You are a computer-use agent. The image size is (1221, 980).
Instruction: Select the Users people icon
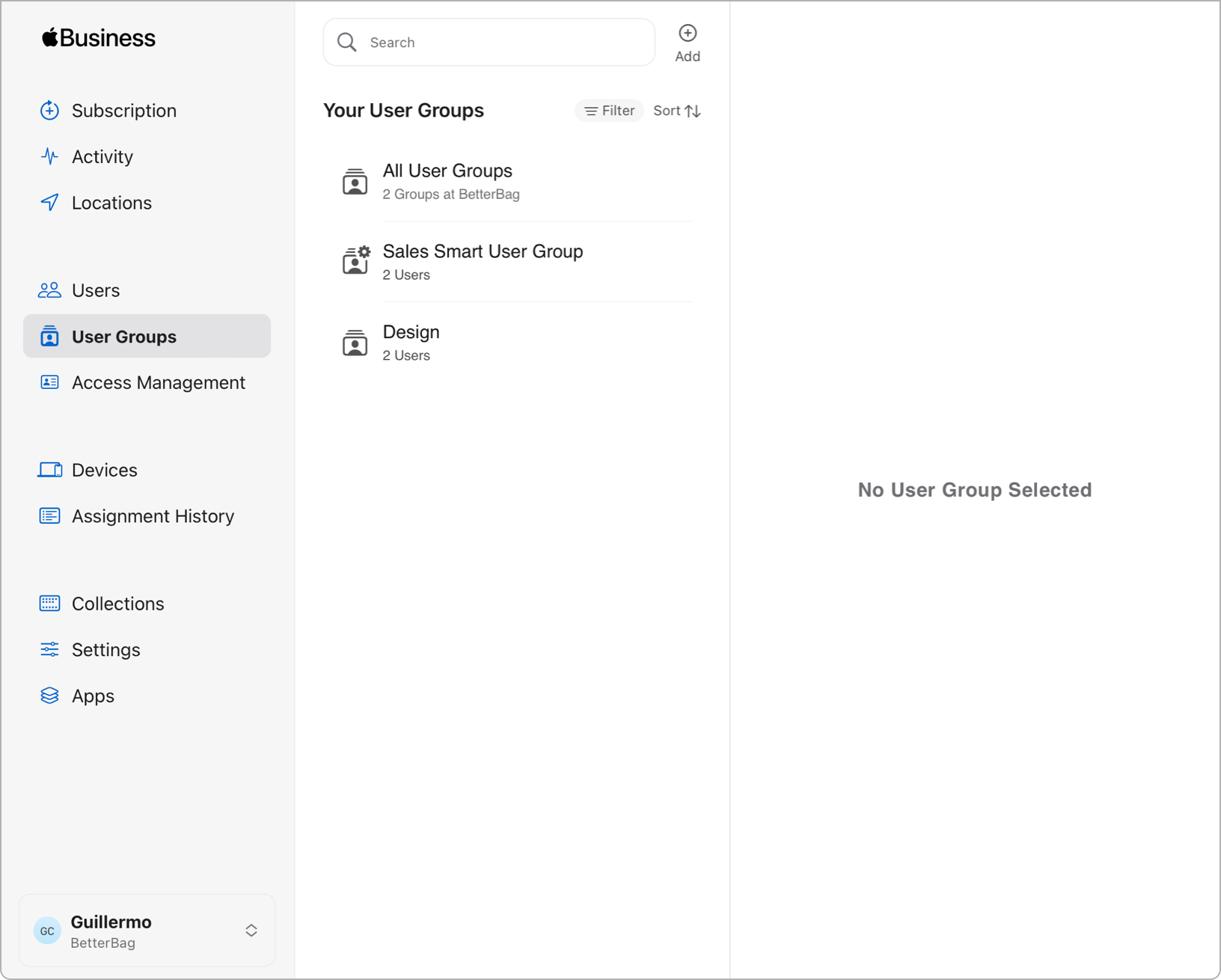tap(49, 290)
